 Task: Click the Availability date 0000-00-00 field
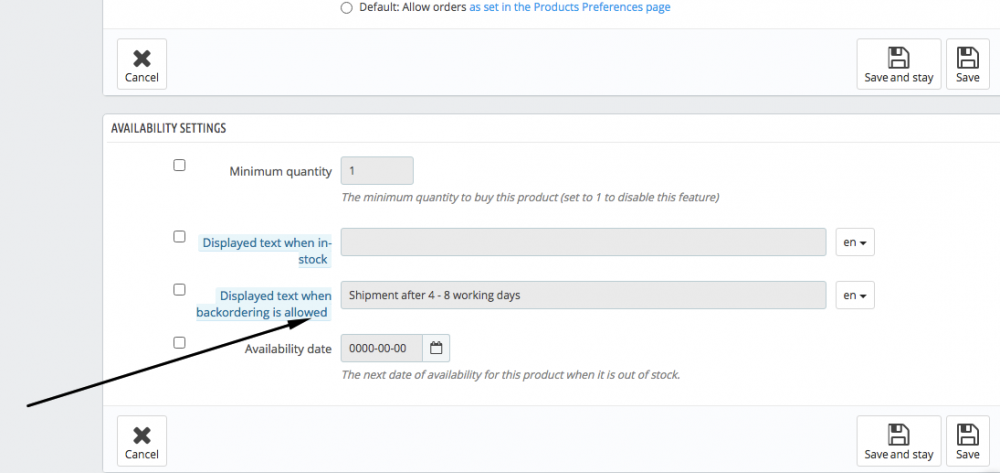(382, 348)
